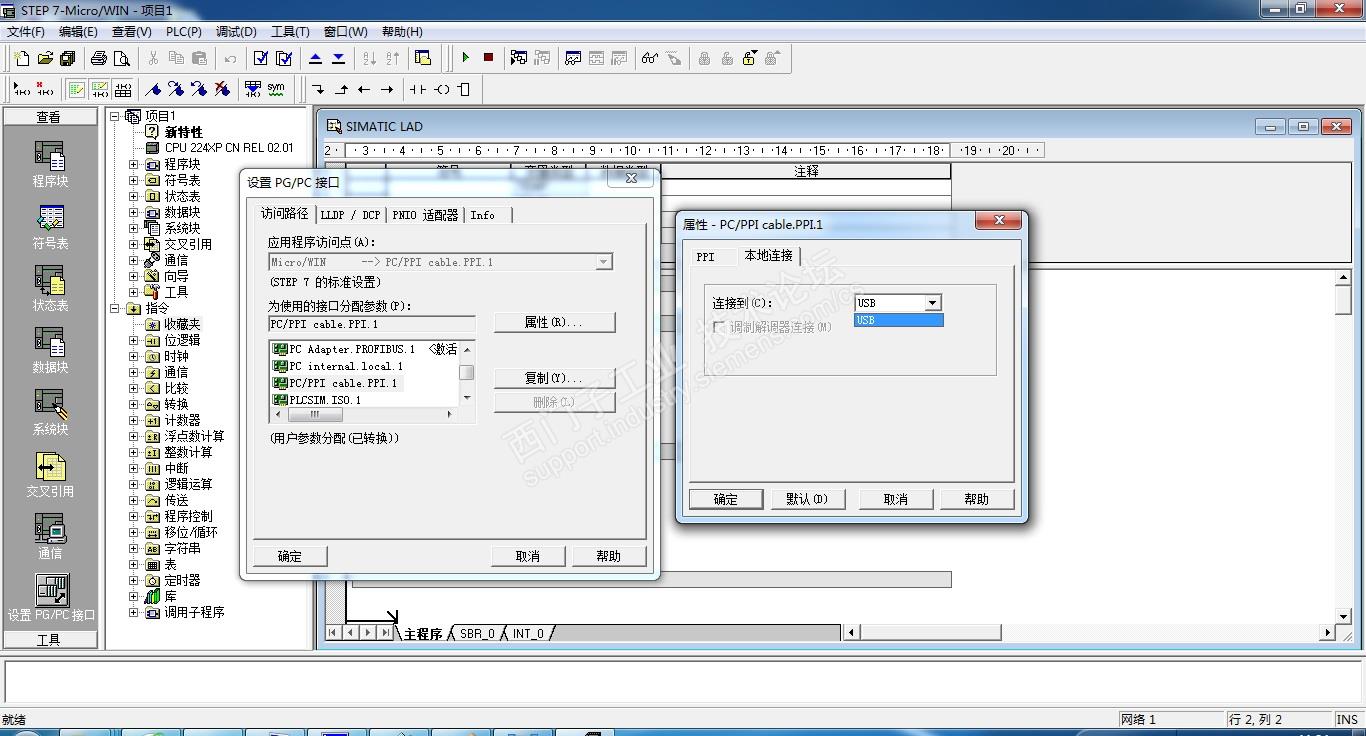
Task: Collapse the 项目1 tree node
Action: point(115,116)
